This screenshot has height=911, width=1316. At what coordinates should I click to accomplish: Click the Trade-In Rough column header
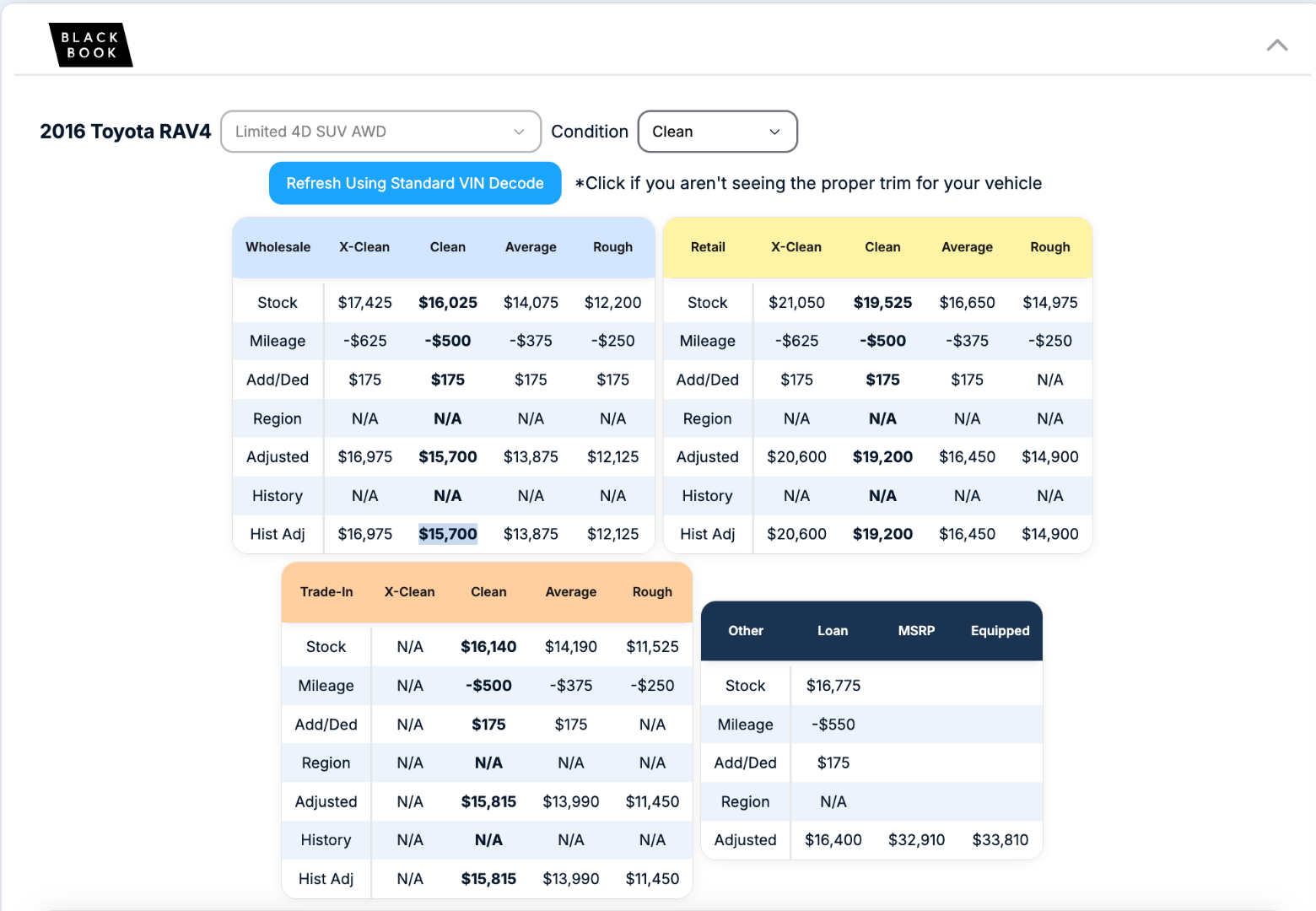pos(653,592)
